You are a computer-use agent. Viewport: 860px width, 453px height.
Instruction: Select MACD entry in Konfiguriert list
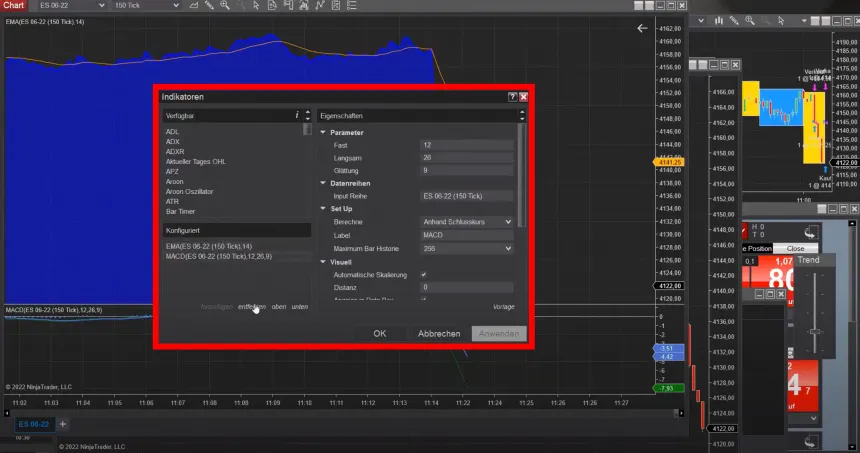coord(218,256)
